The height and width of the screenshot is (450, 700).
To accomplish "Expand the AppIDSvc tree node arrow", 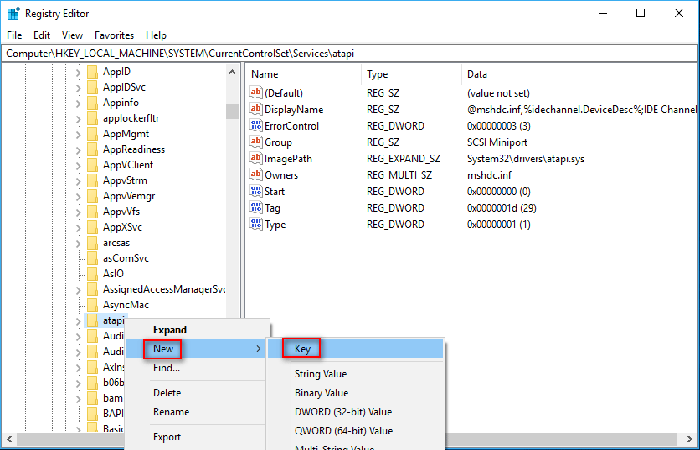I will point(78,88).
